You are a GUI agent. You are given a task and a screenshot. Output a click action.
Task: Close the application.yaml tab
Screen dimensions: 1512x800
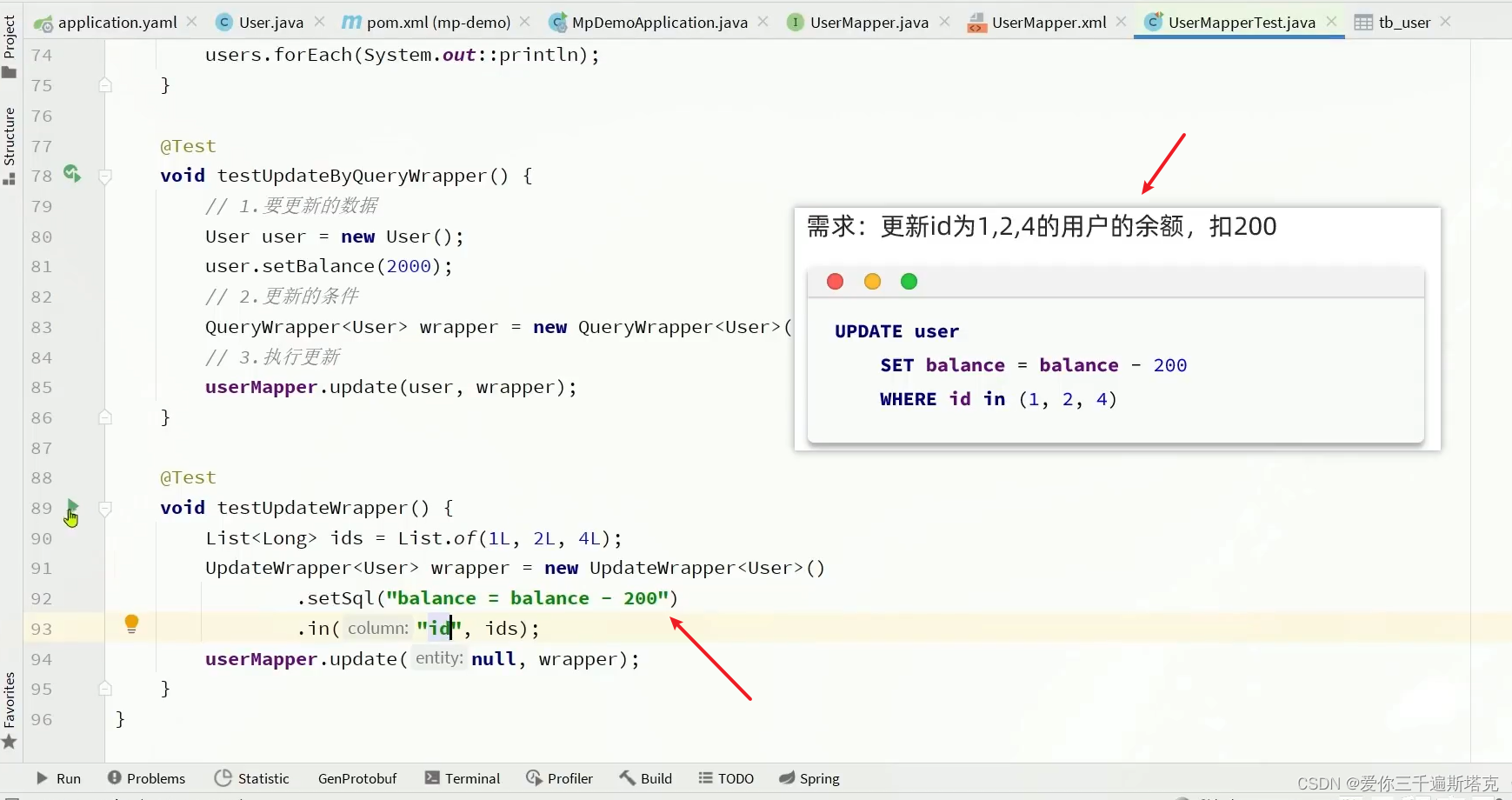click(191, 21)
